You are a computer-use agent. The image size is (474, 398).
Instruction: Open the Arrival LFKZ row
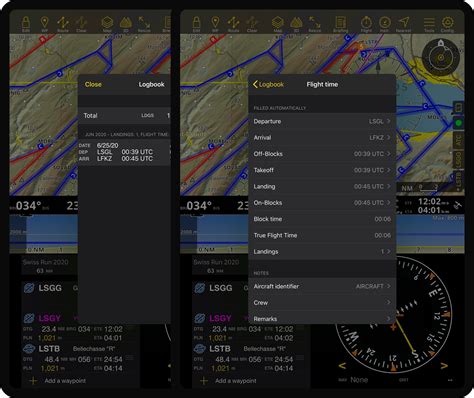coord(322,138)
